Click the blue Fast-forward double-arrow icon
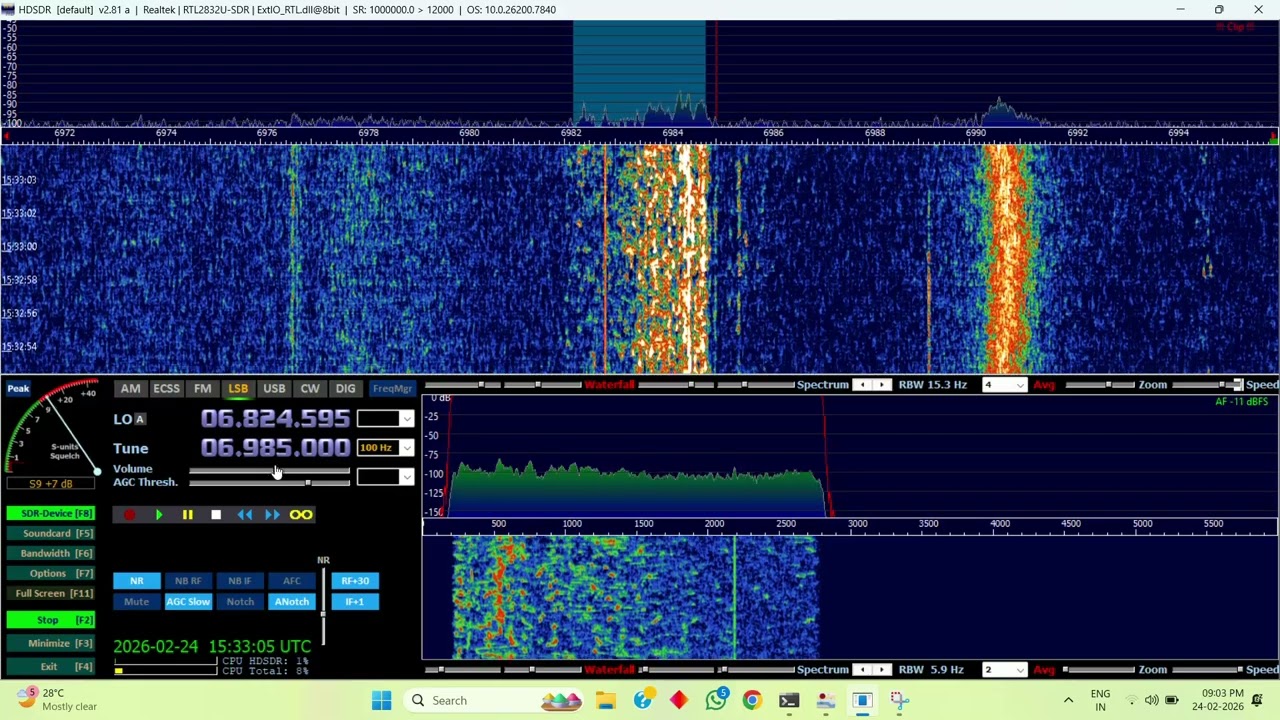1280x720 pixels. pyautogui.click(x=272, y=515)
